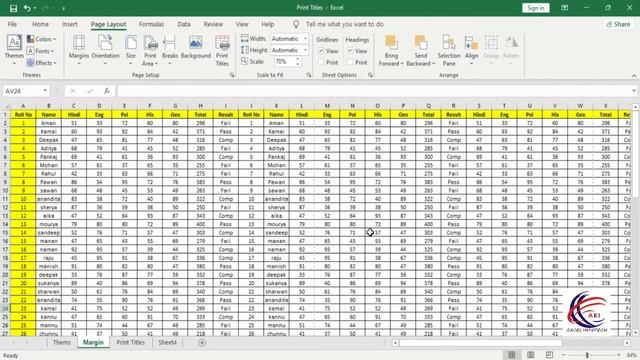
Task: Switch to Print Titles sheet tab
Action: point(131,342)
